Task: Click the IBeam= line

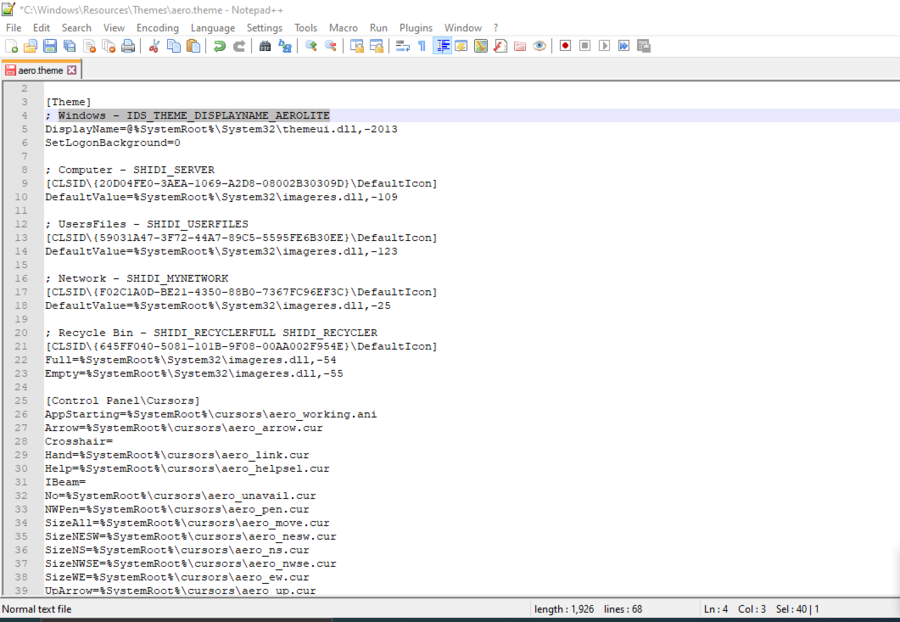Action: pyautogui.click(x=65, y=482)
